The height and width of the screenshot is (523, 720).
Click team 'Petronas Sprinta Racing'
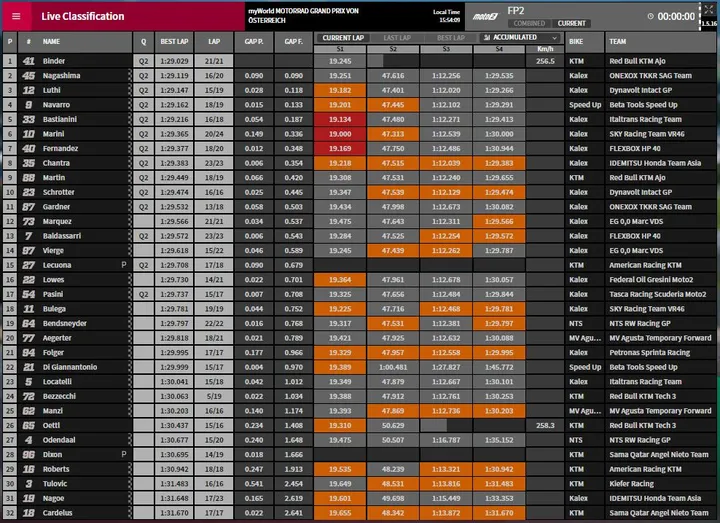(x=649, y=353)
